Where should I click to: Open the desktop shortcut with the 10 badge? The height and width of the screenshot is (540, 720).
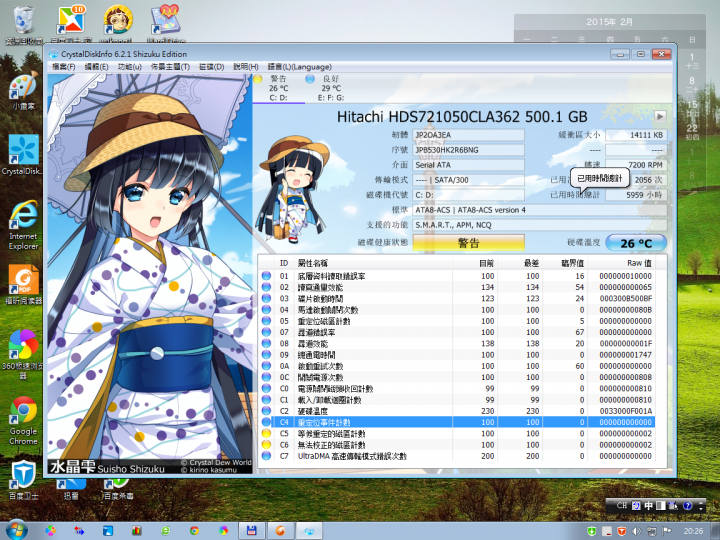(71, 24)
